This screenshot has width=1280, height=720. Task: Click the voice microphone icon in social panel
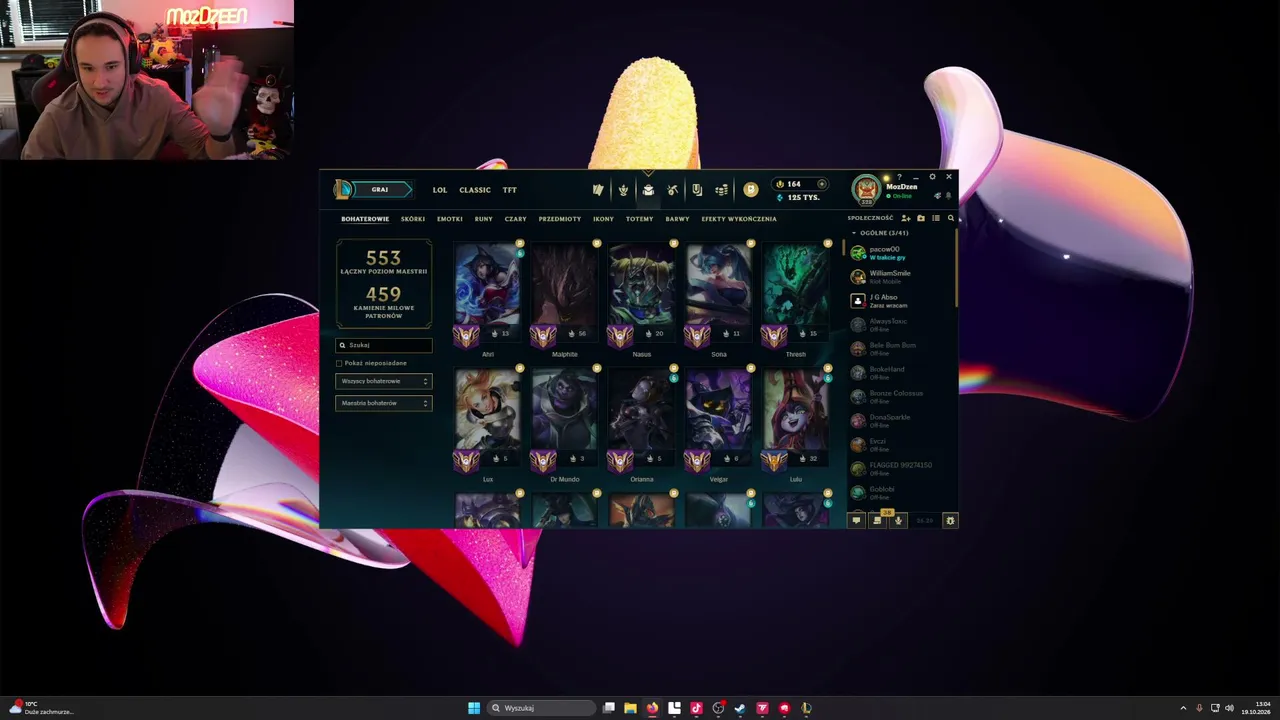(898, 520)
